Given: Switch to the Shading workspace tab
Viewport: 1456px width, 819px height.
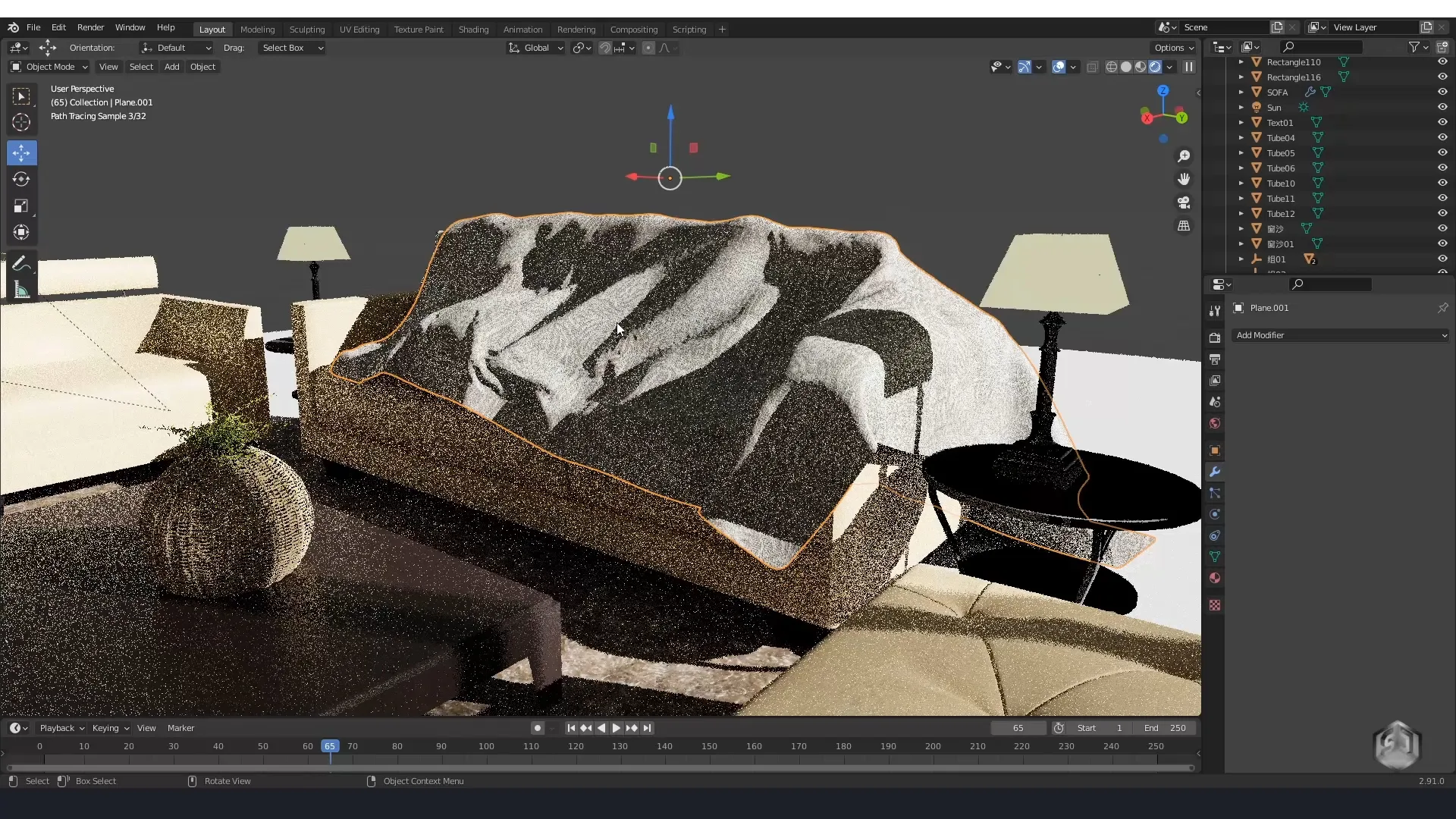Looking at the screenshot, I should coord(473,30).
